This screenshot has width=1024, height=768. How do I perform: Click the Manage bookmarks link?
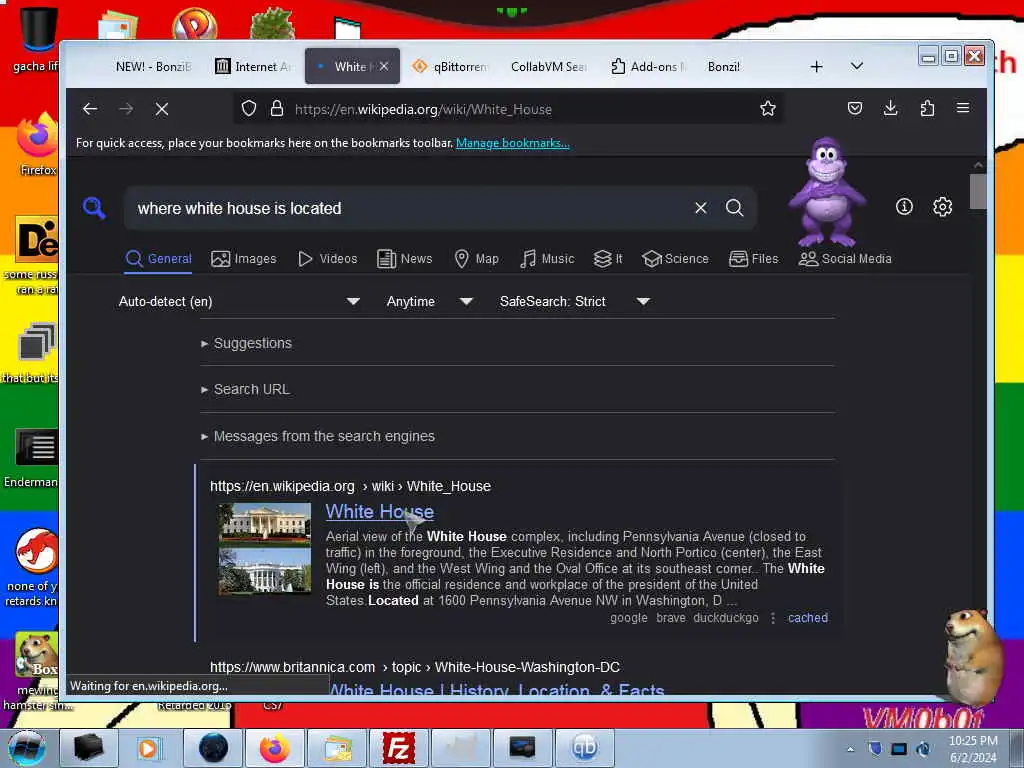tap(513, 143)
